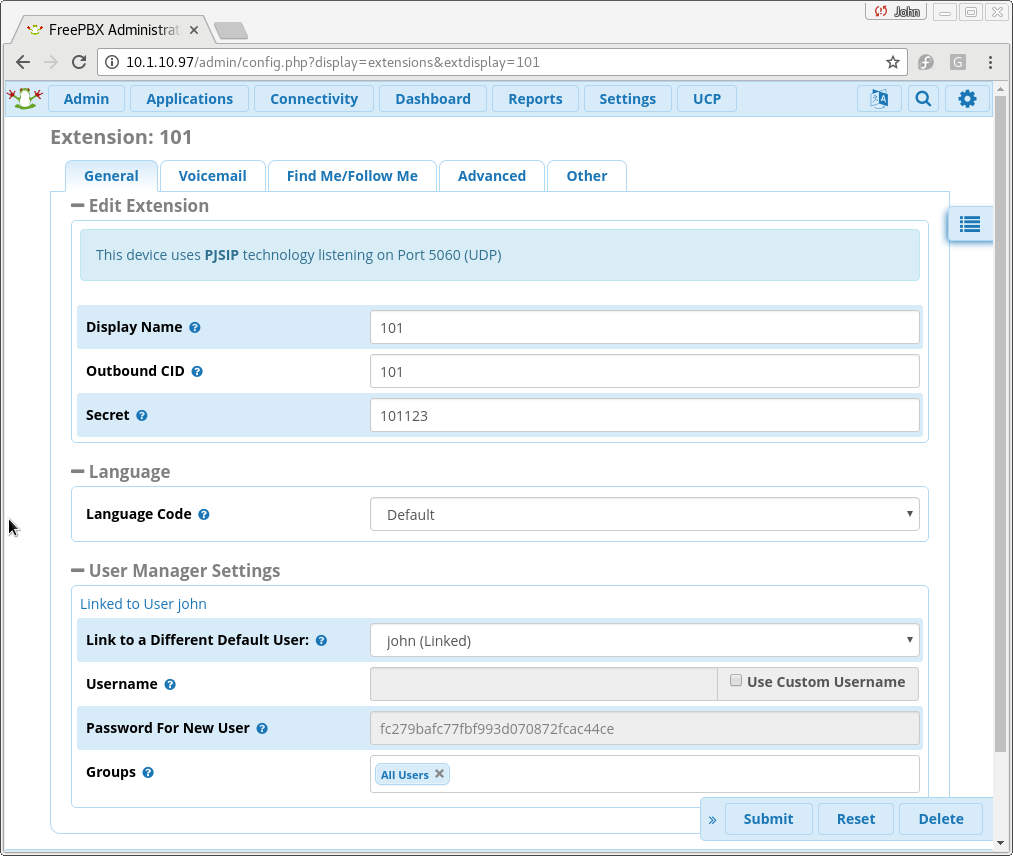Click the Display Name help icon

pyautogui.click(x=195, y=327)
